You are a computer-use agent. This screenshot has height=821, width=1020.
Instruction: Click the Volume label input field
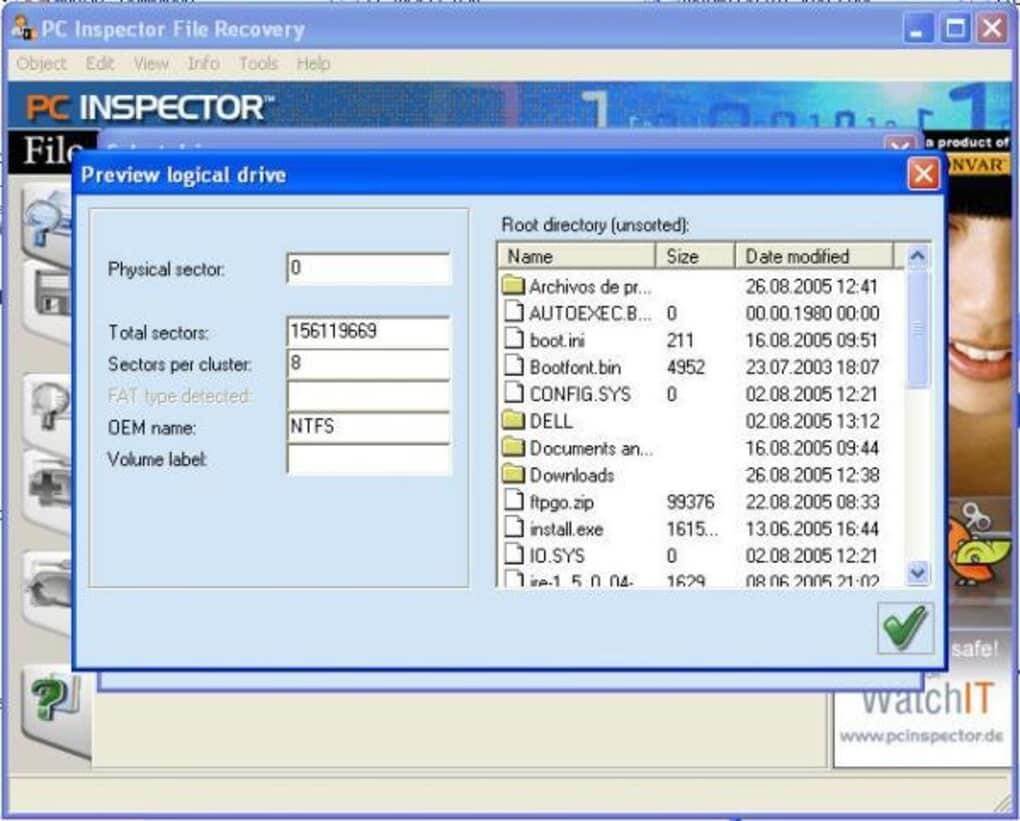click(x=368, y=459)
